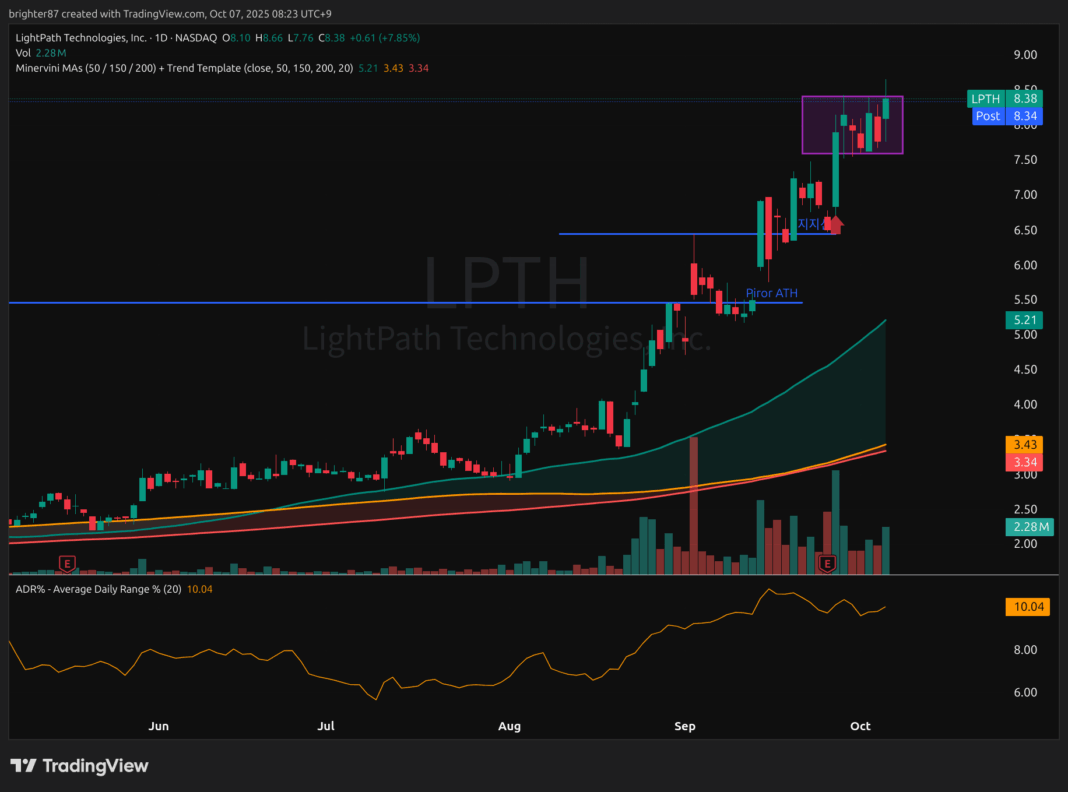The height and width of the screenshot is (792, 1068).
Task: Open the September earnings 'E' marker
Action: click(827, 564)
